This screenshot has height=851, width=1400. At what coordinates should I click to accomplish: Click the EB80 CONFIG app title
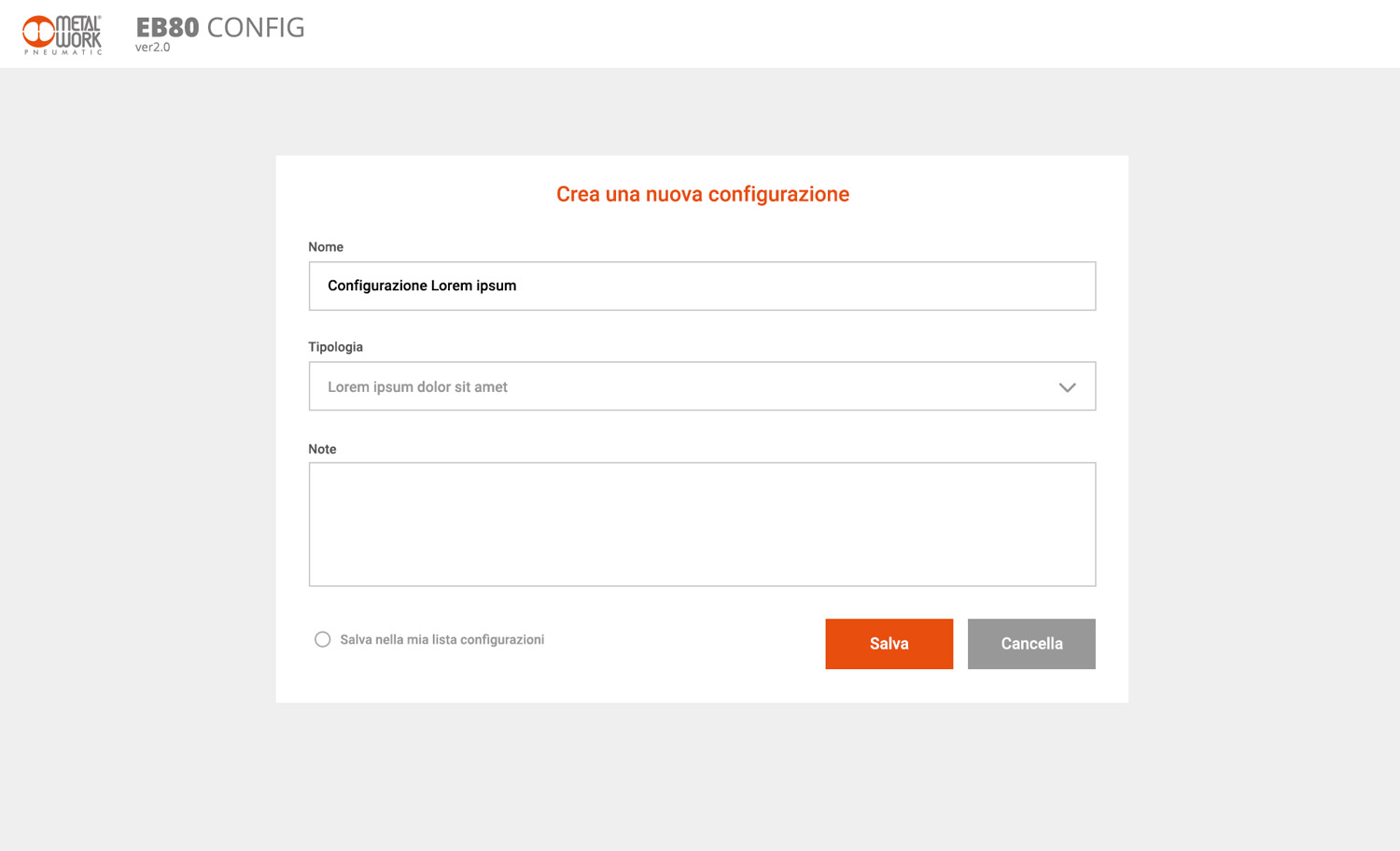click(220, 27)
